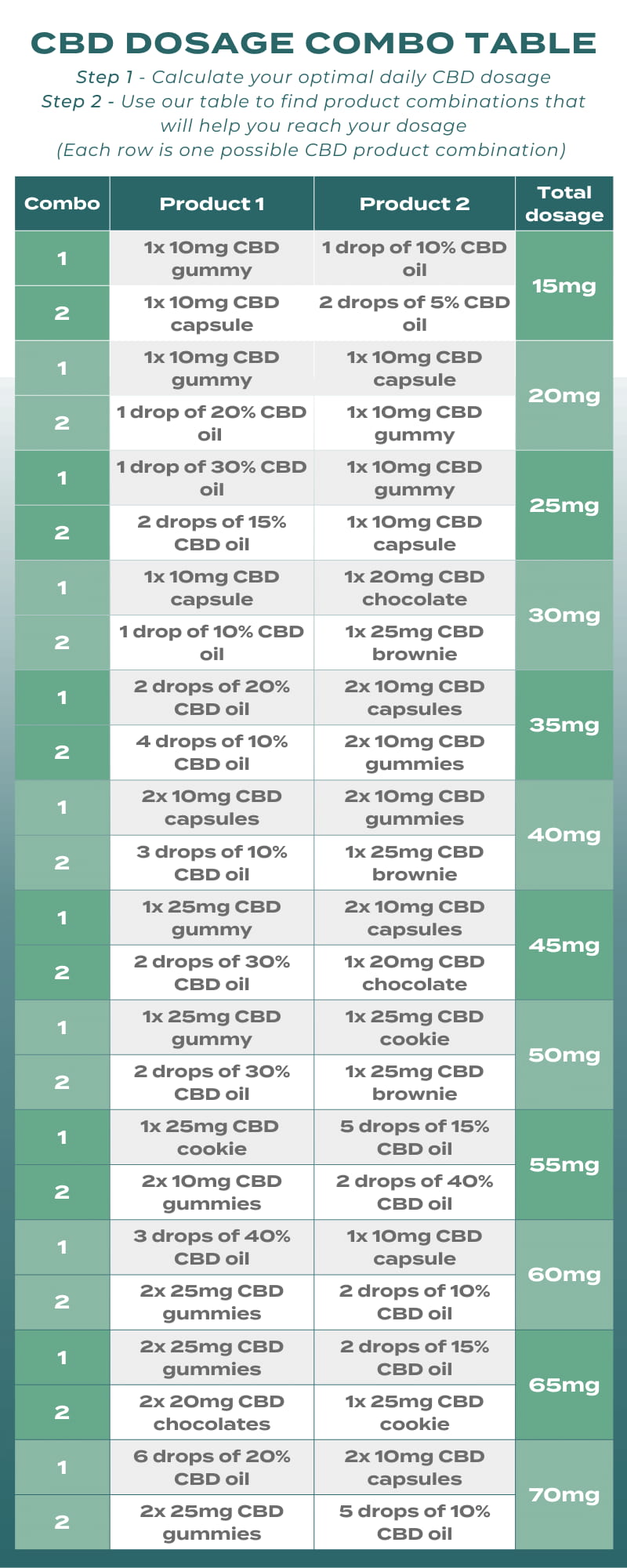The width and height of the screenshot is (627, 1568).
Task: Select the Combo column header
Action: point(62,204)
